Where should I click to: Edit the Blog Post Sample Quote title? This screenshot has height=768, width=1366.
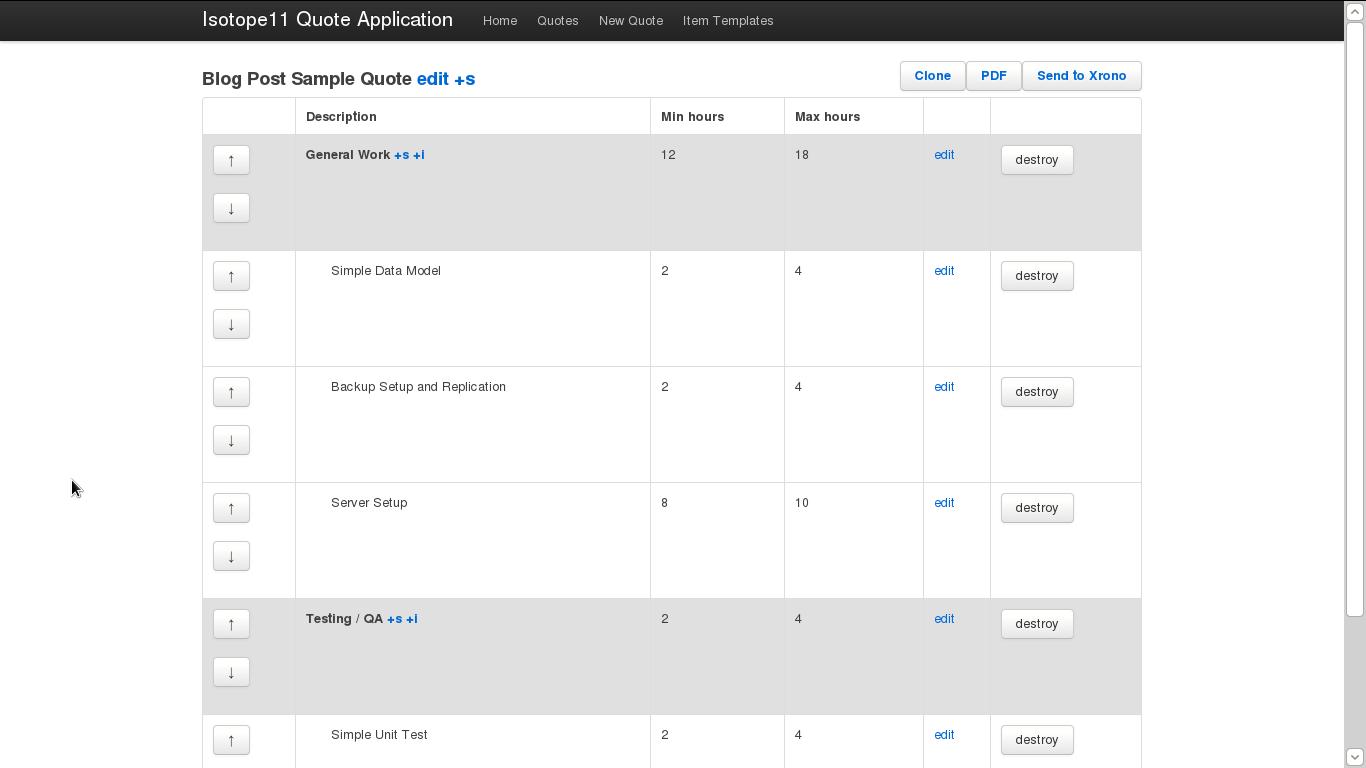pos(432,79)
